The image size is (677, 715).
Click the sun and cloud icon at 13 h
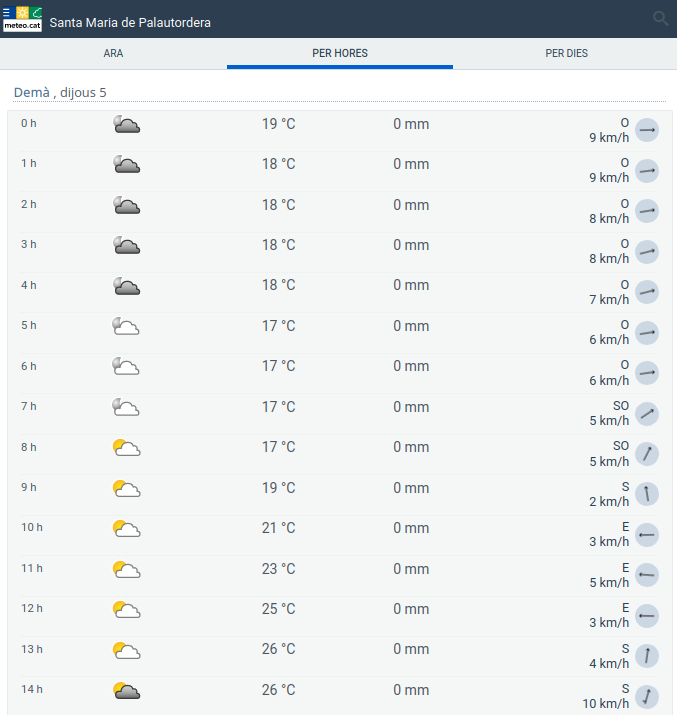click(126, 650)
